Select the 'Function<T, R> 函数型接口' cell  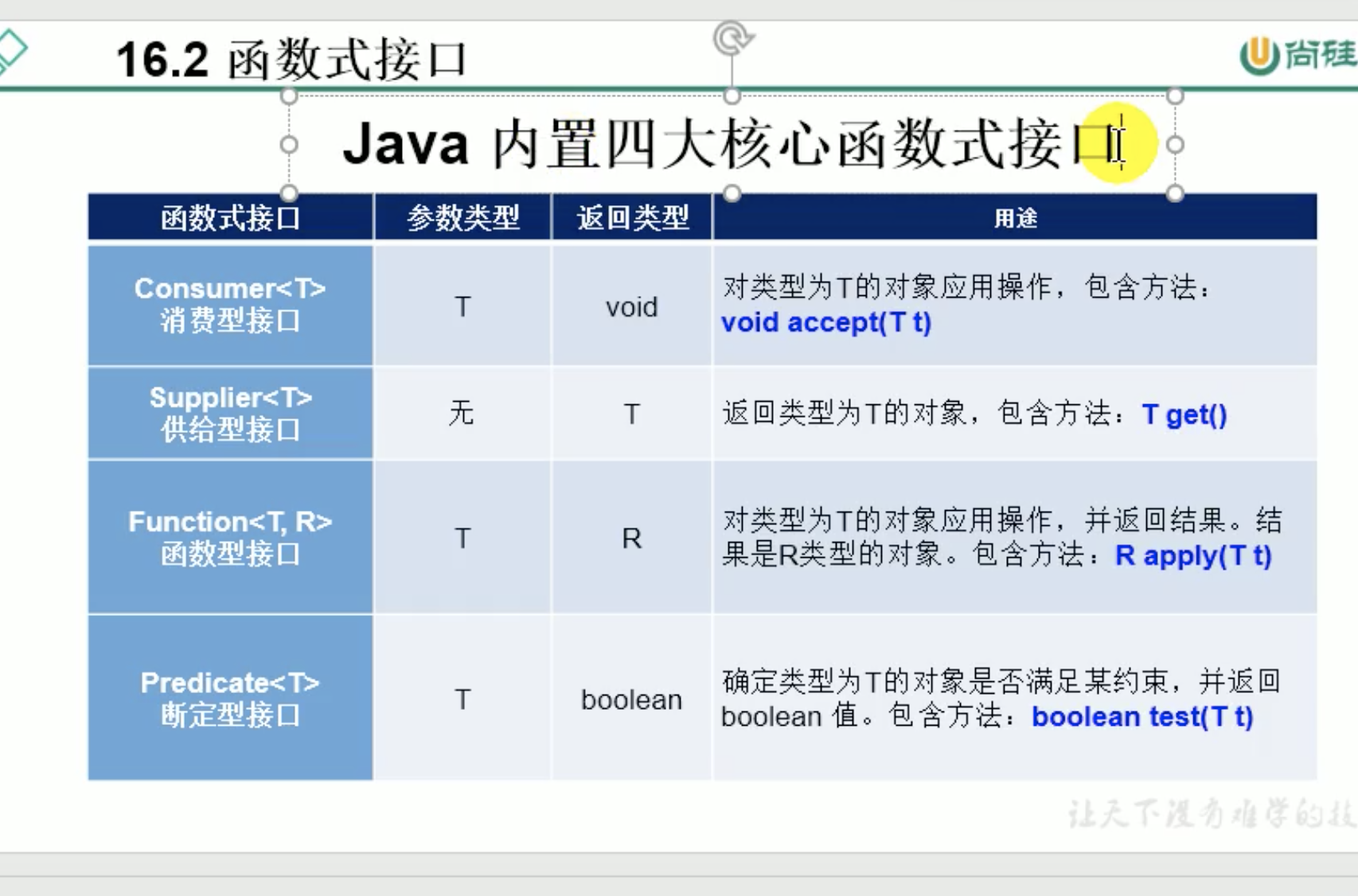(x=230, y=537)
